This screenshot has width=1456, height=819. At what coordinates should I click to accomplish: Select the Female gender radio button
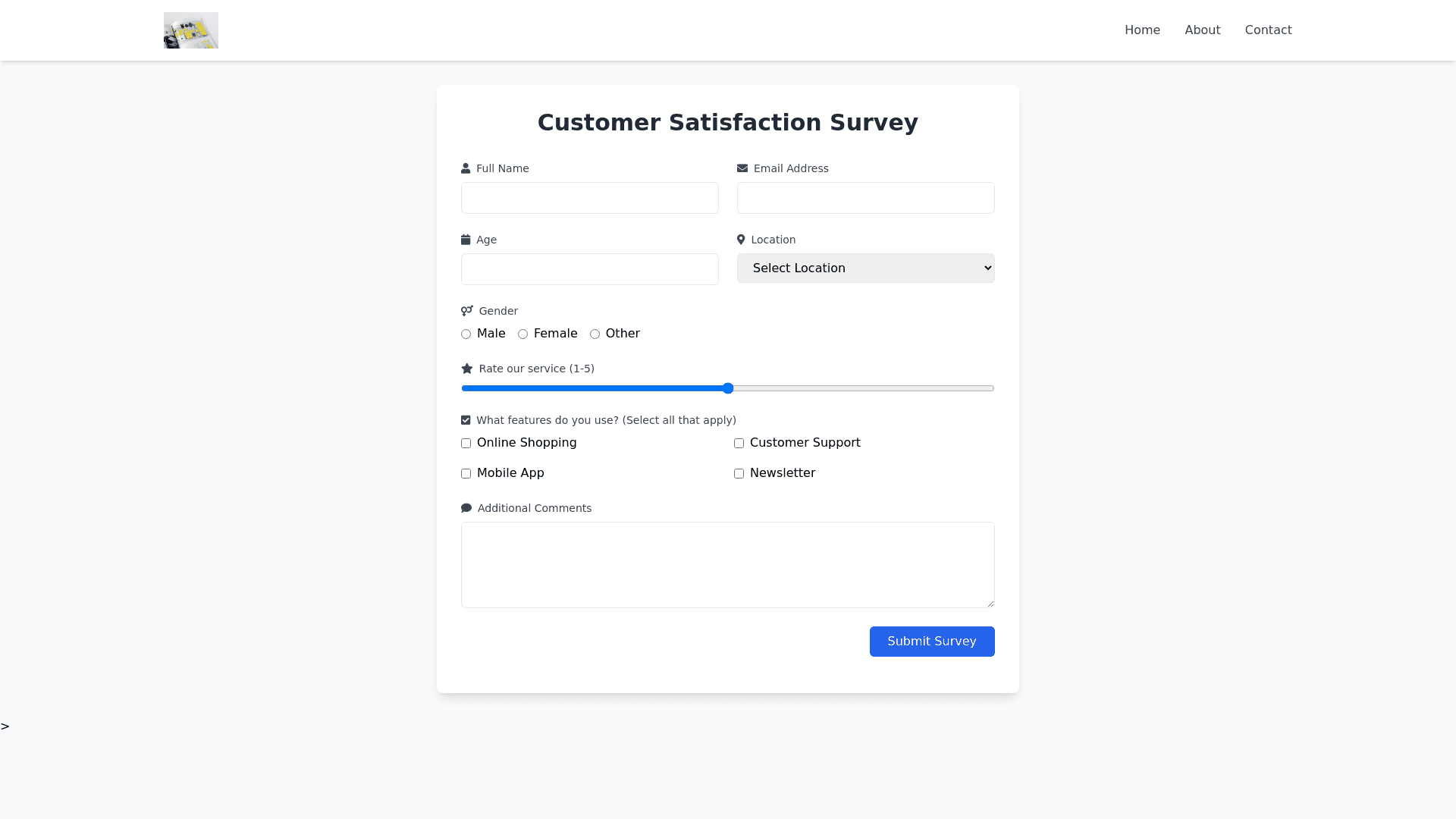tap(522, 334)
